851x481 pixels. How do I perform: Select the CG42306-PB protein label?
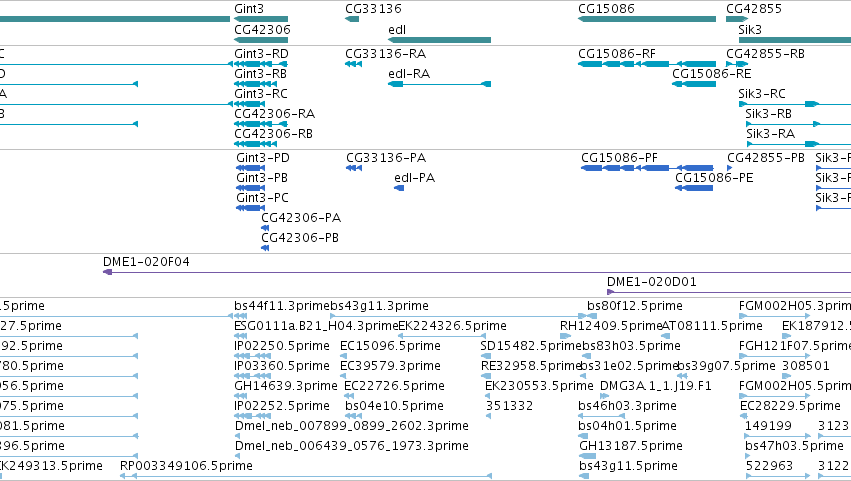point(300,238)
